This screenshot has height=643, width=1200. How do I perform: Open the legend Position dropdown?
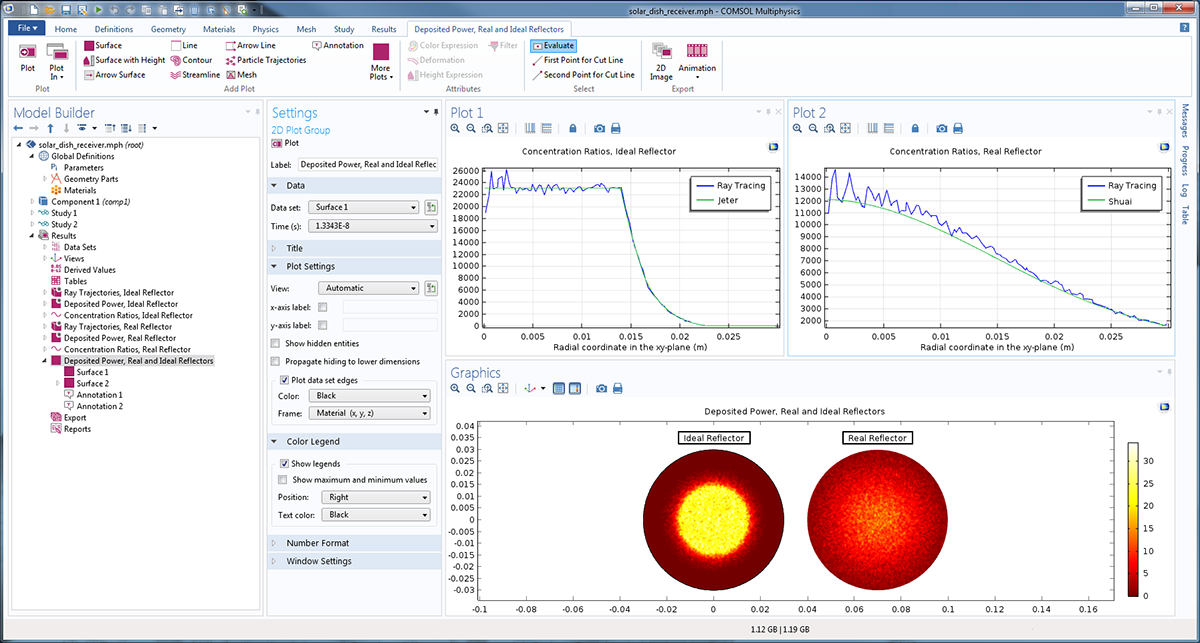click(x=374, y=497)
